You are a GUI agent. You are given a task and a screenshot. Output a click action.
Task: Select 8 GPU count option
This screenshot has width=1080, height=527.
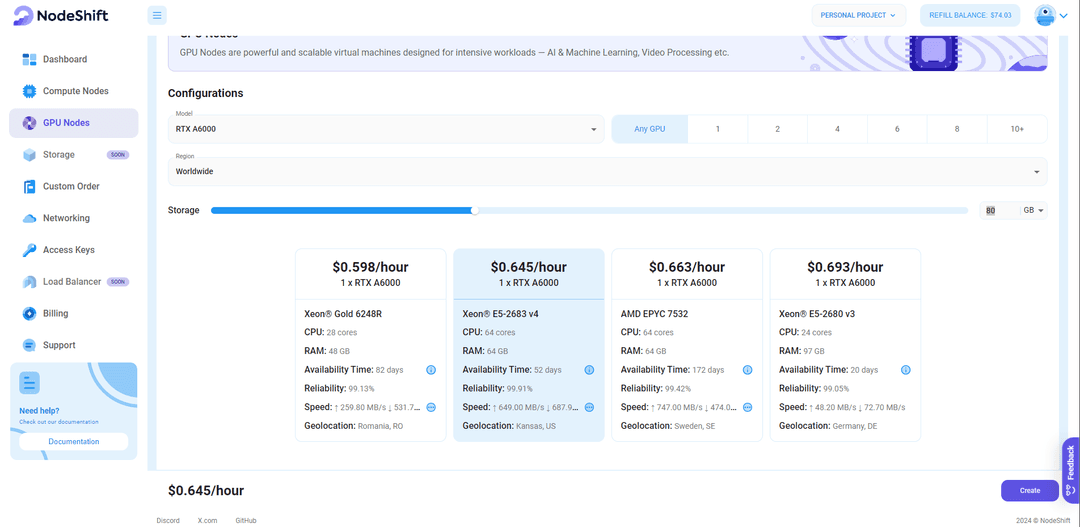[x=957, y=129]
